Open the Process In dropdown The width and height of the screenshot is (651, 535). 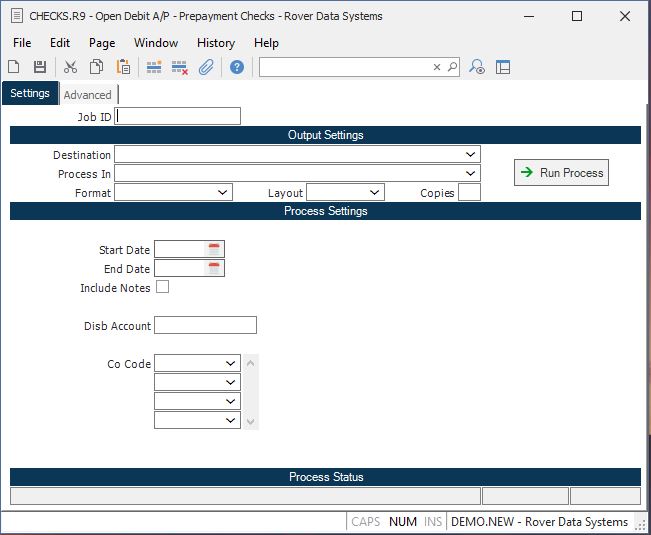click(470, 174)
